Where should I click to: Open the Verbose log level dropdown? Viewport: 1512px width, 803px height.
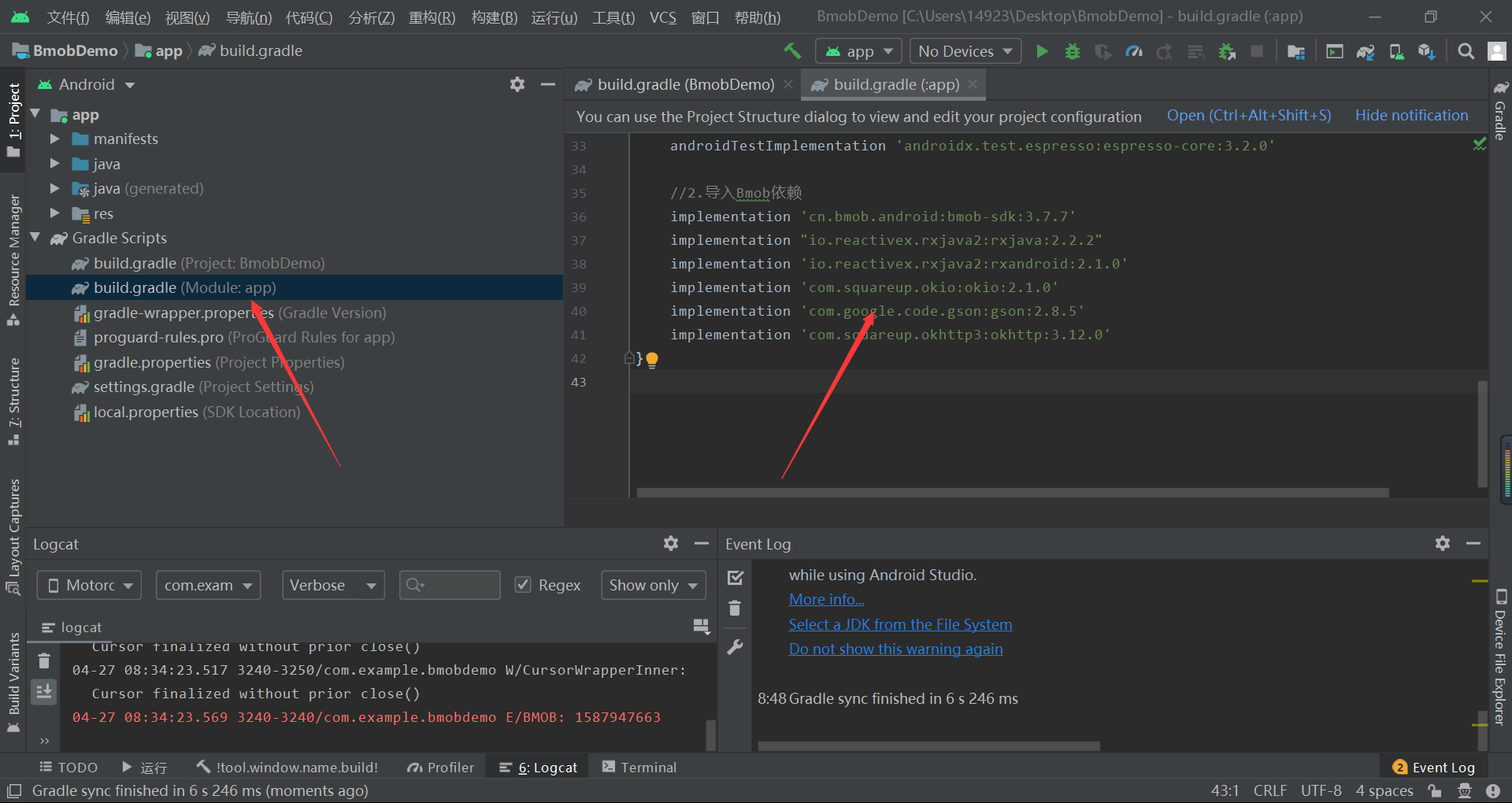tap(332, 584)
